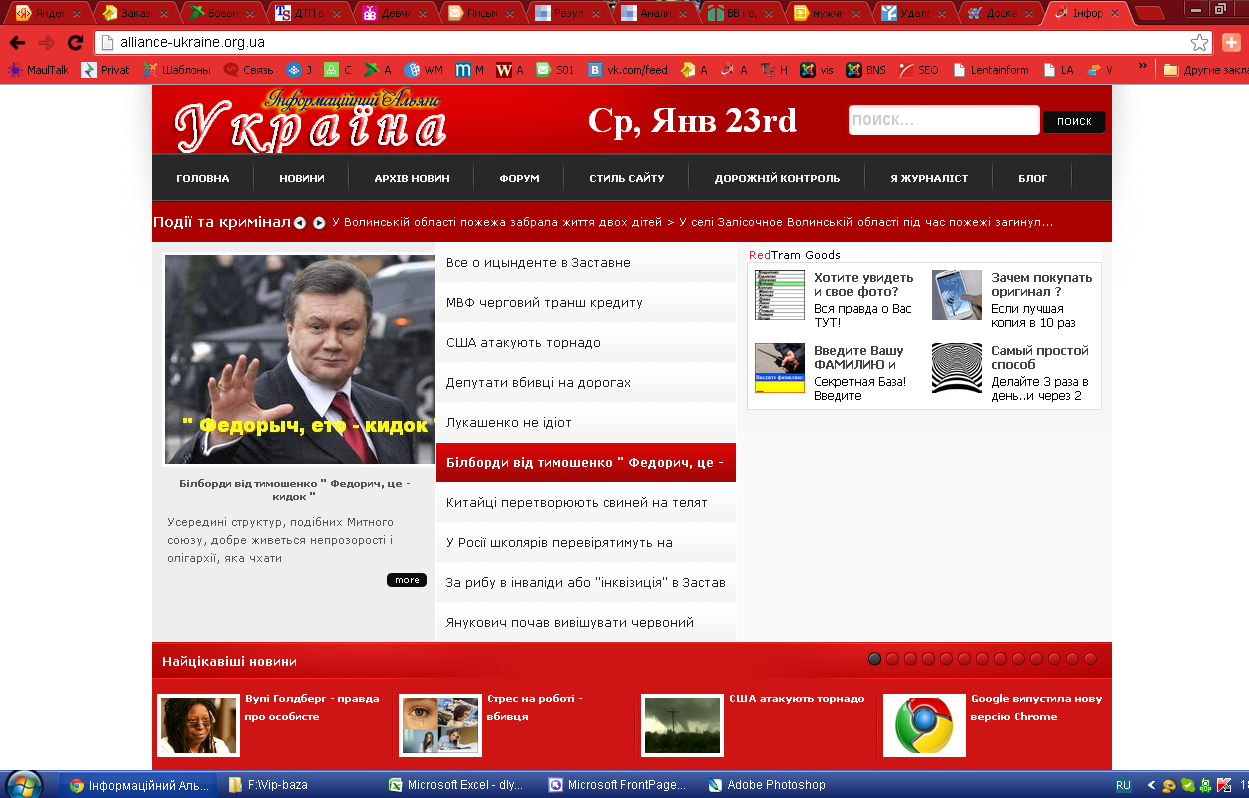
Task: Select the last carousel navigation dot
Action: pos(1090,658)
